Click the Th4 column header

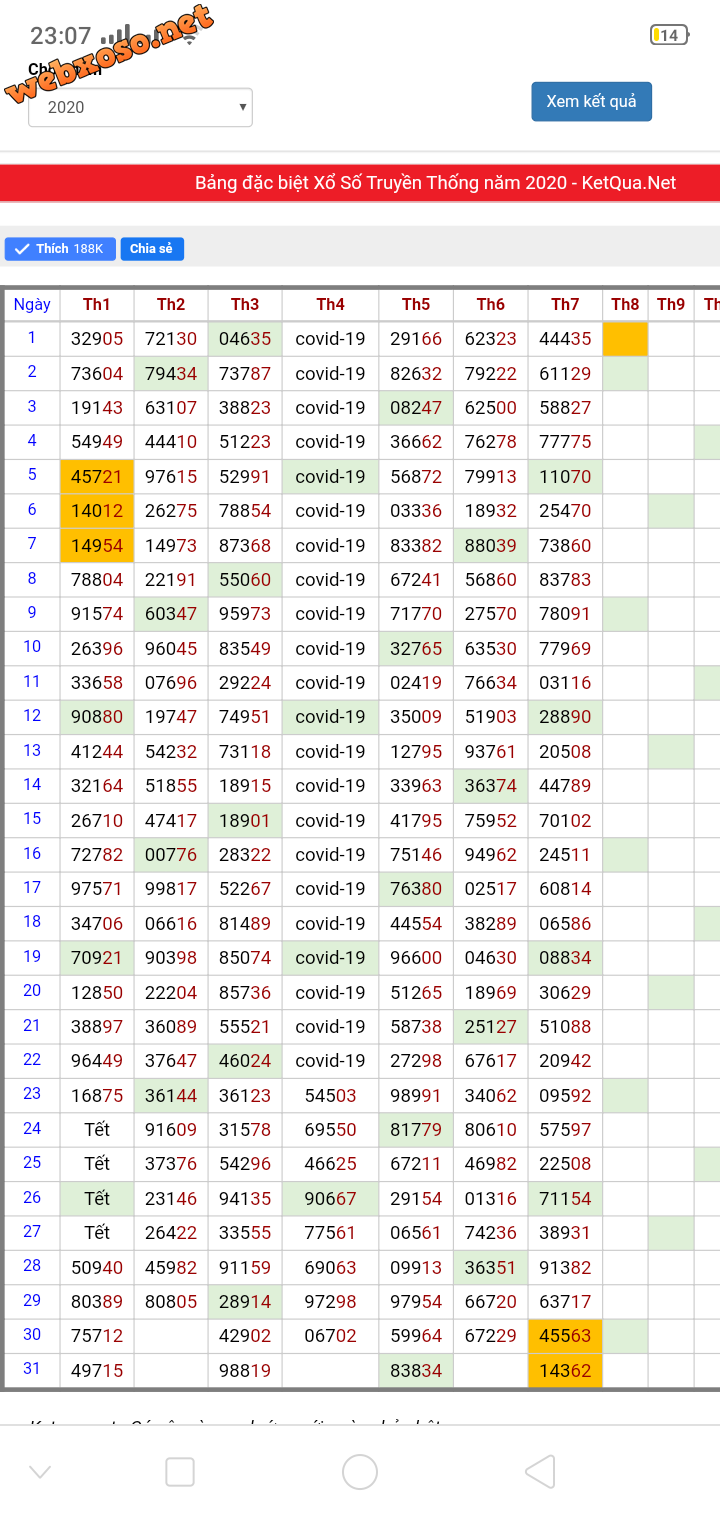[330, 305]
